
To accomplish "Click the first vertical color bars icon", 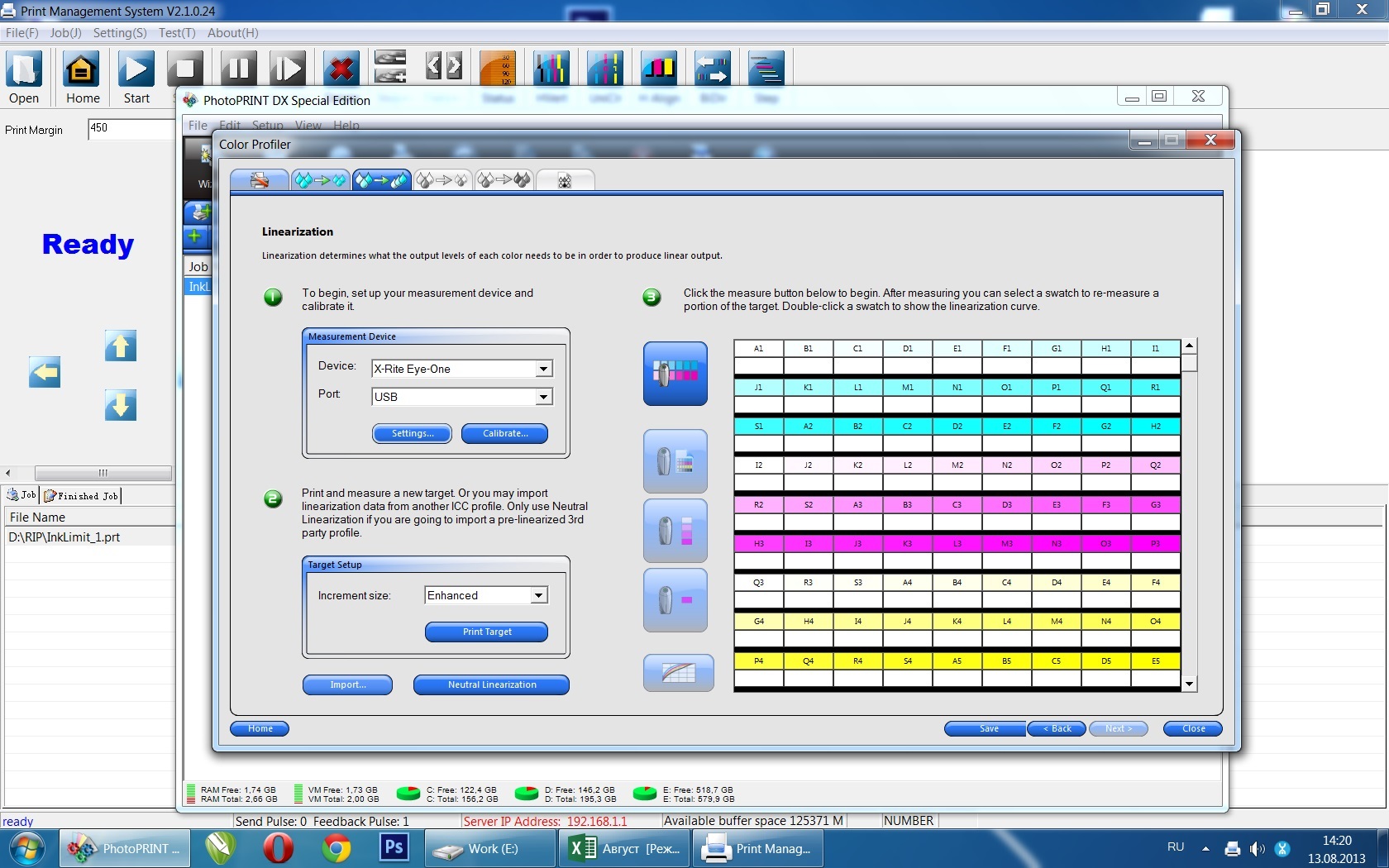I will 551,69.
